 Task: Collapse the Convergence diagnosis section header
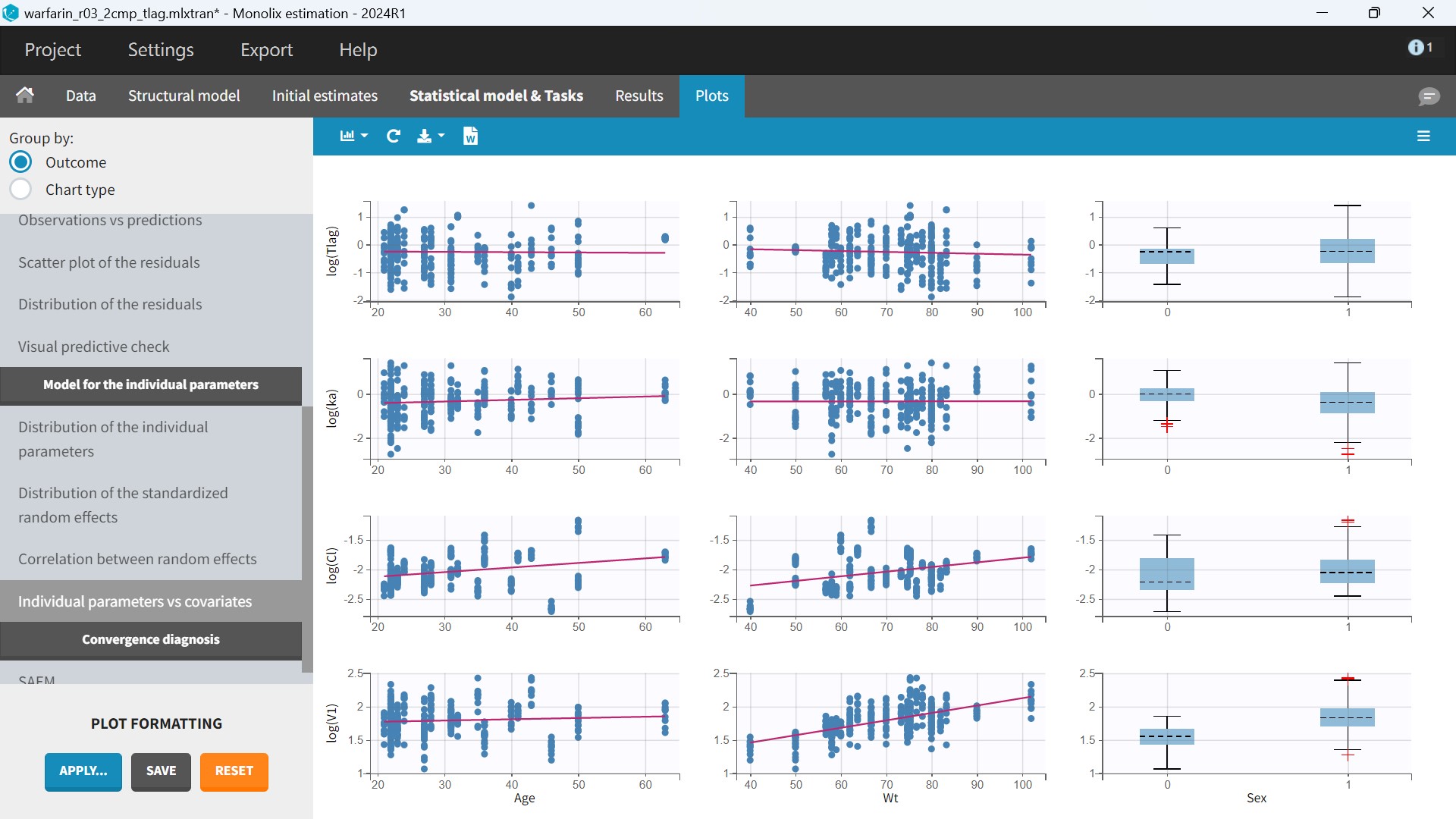click(x=151, y=639)
